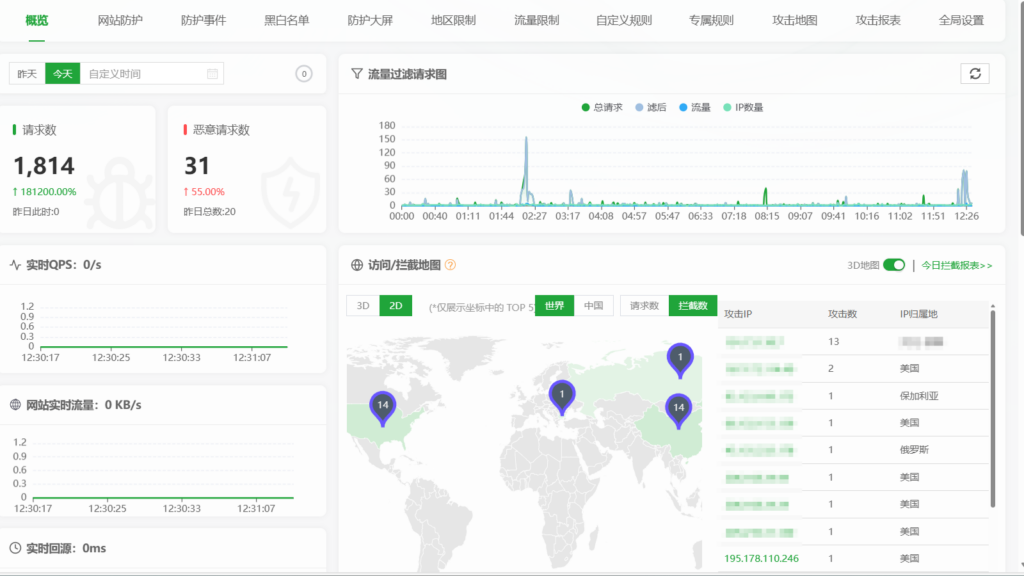Show 请求数 on the map
This screenshot has width=1024, height=576.
coord(644,306)
